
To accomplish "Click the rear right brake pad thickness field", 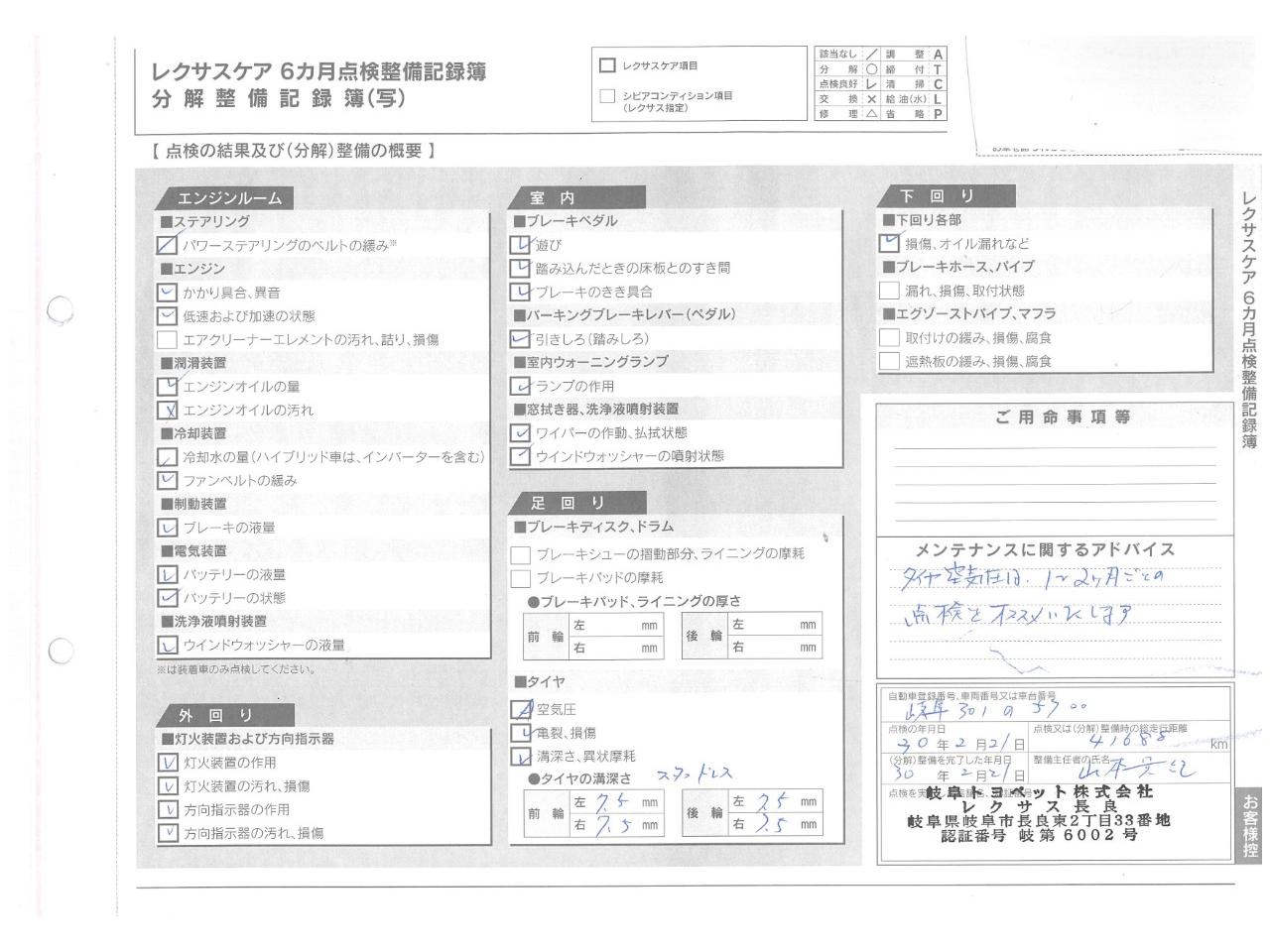I will pos(774,649).
